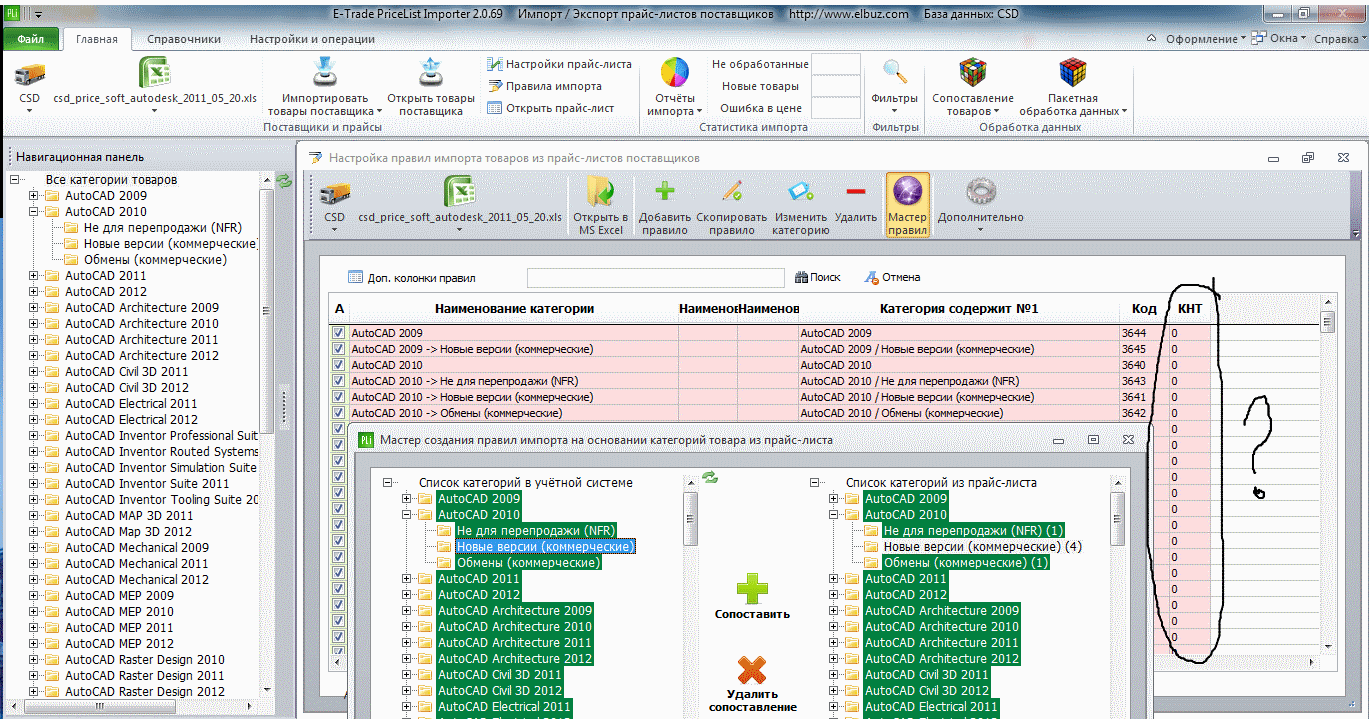
Task: Uncheck AutoCAD 2009 -> Новые версии row checkbox
Action: point(338,349)
